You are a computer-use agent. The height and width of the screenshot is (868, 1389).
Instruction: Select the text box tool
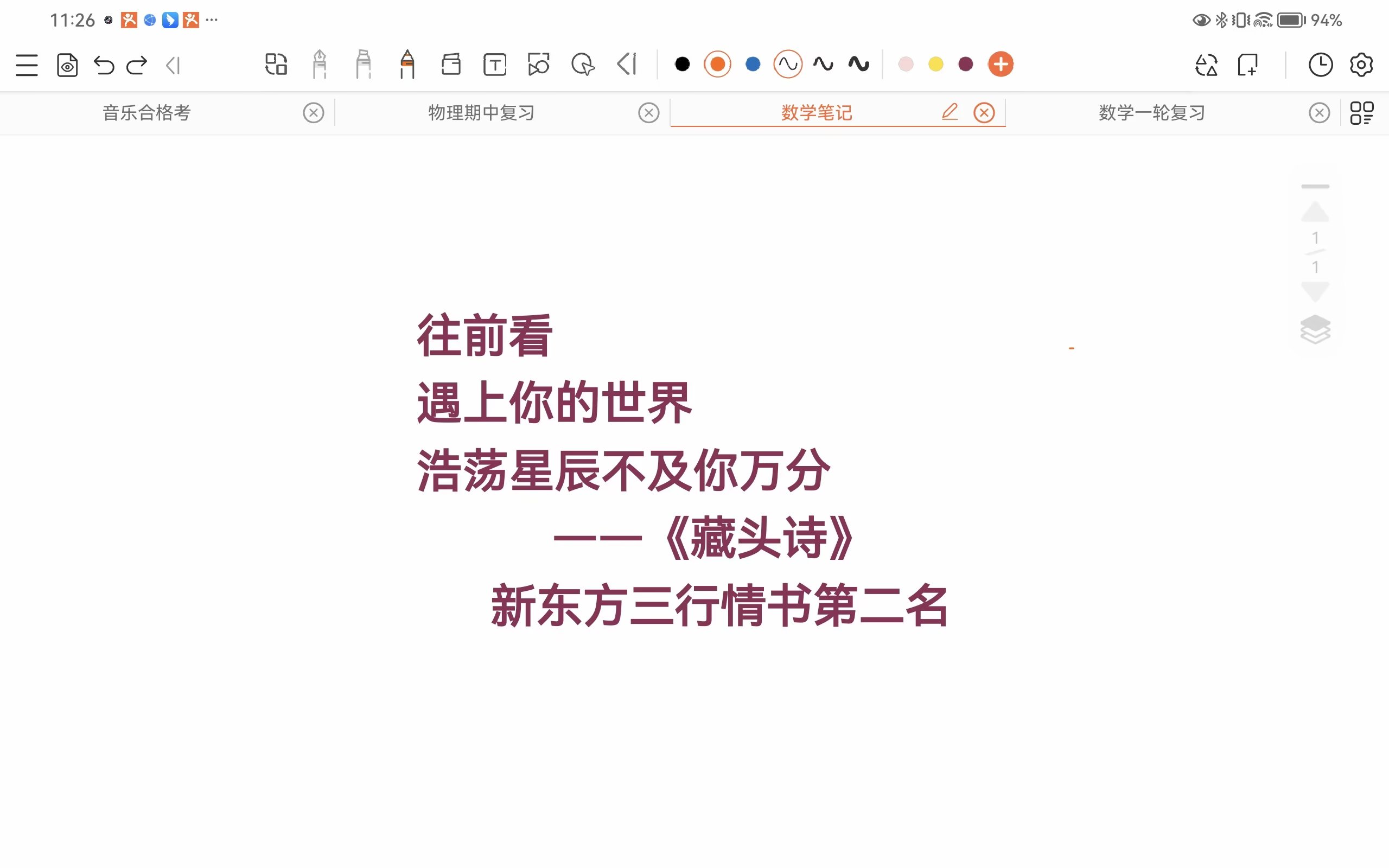(495, 63)
